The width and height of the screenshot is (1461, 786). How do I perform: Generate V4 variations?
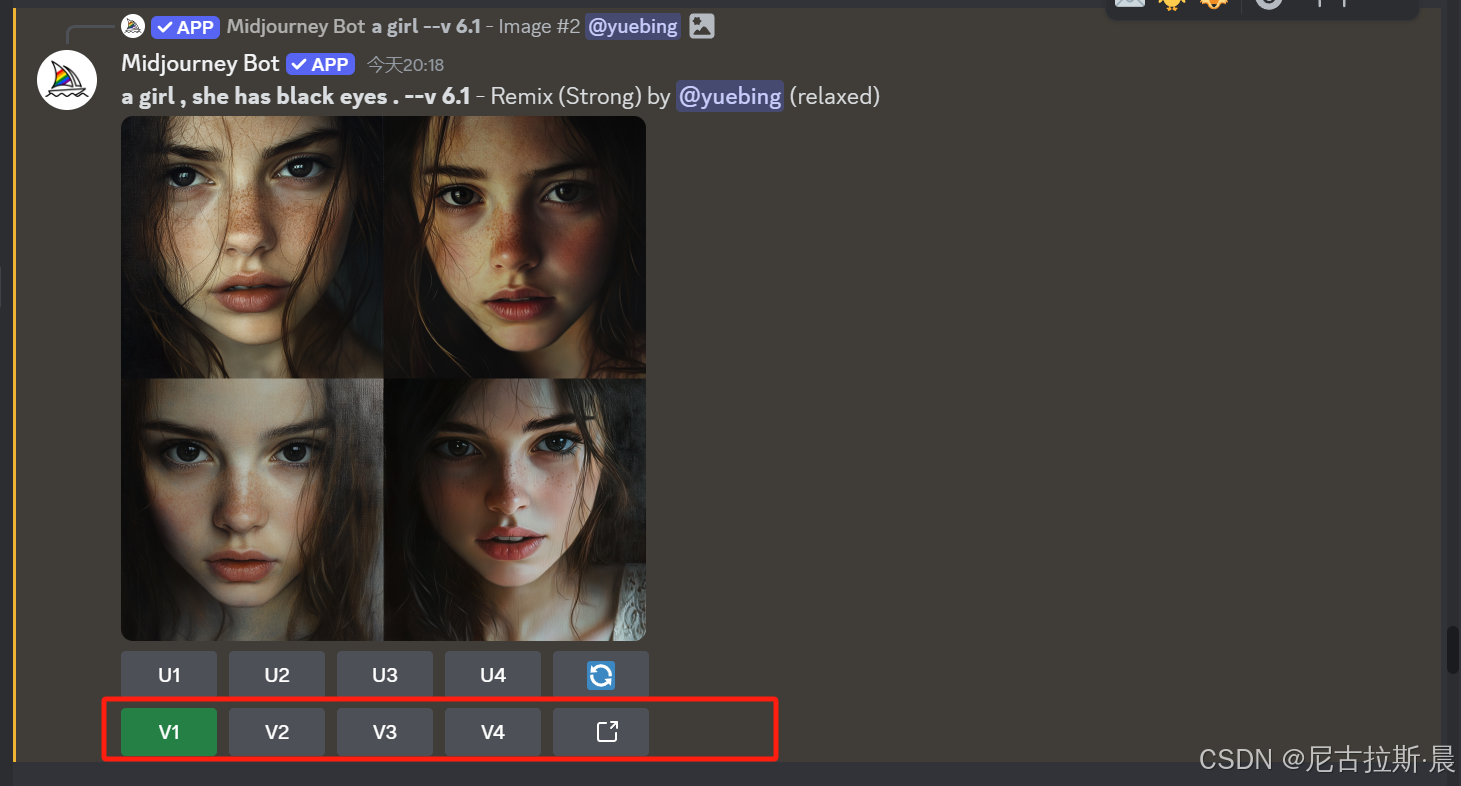[x=493, y=732]
